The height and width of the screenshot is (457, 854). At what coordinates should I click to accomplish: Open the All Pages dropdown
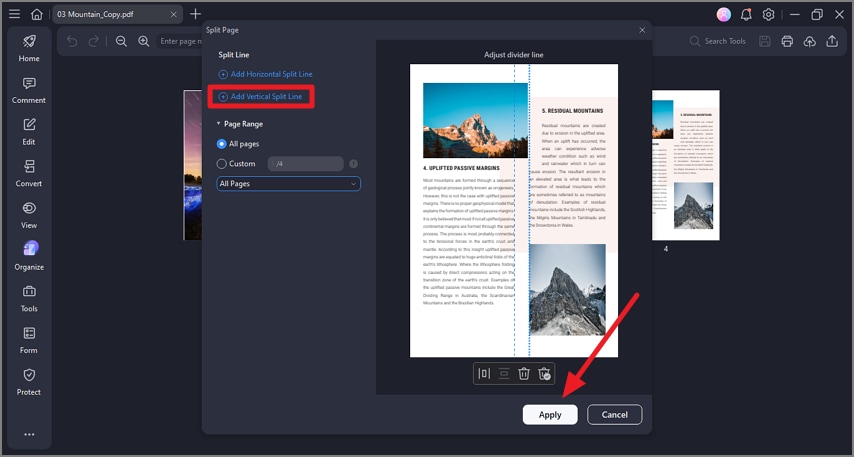[x=288, y=184]
